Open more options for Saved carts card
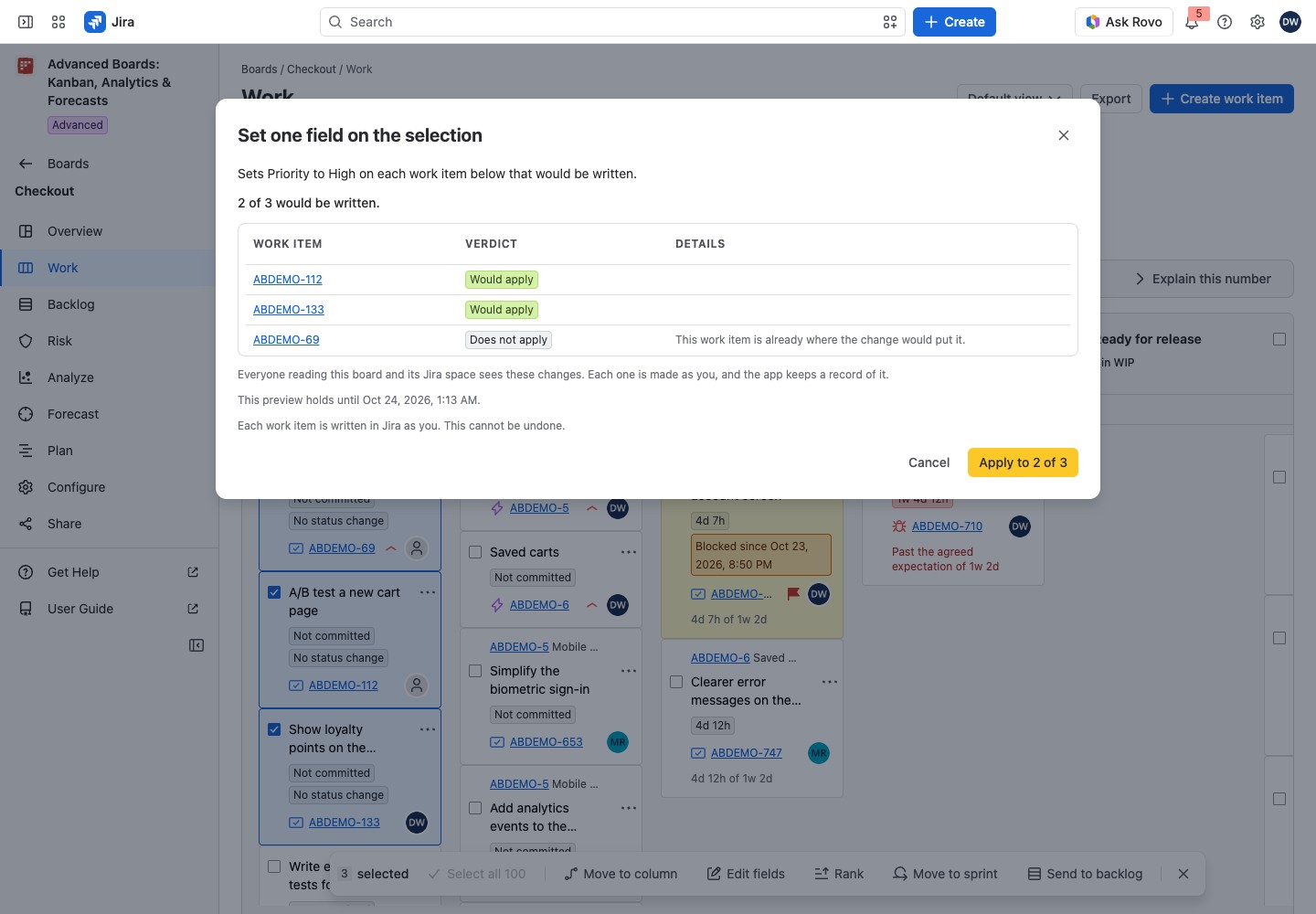 pos(629,552)
